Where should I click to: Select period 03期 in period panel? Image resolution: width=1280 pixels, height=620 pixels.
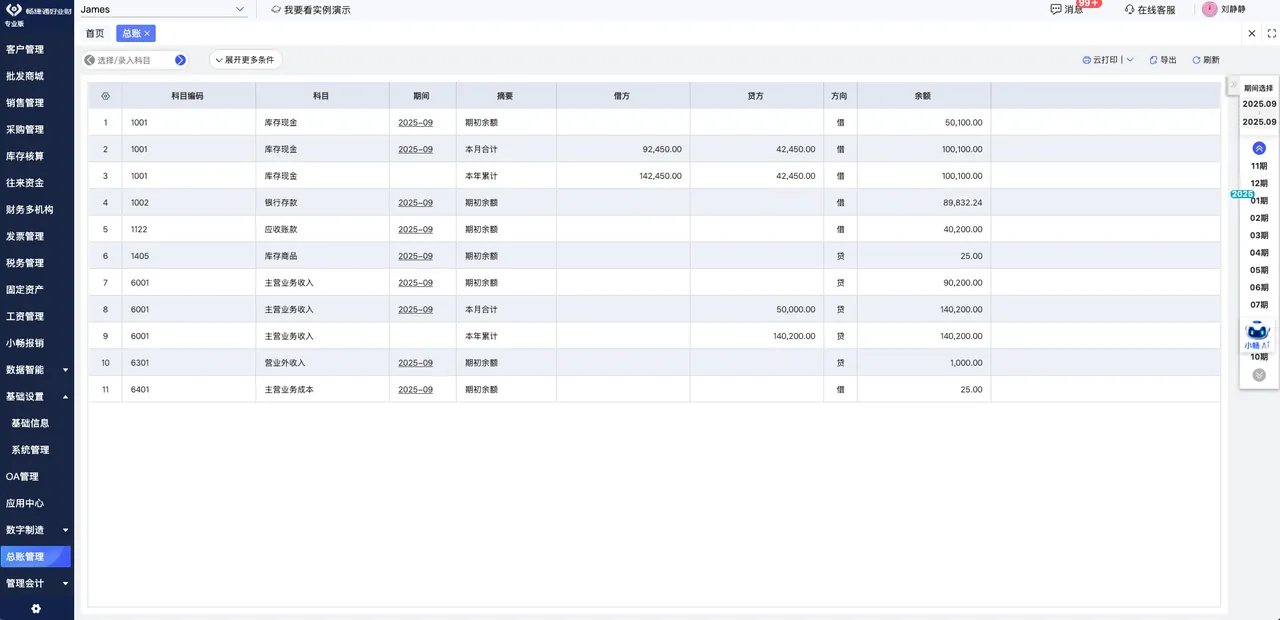(x=1259, y=235)
